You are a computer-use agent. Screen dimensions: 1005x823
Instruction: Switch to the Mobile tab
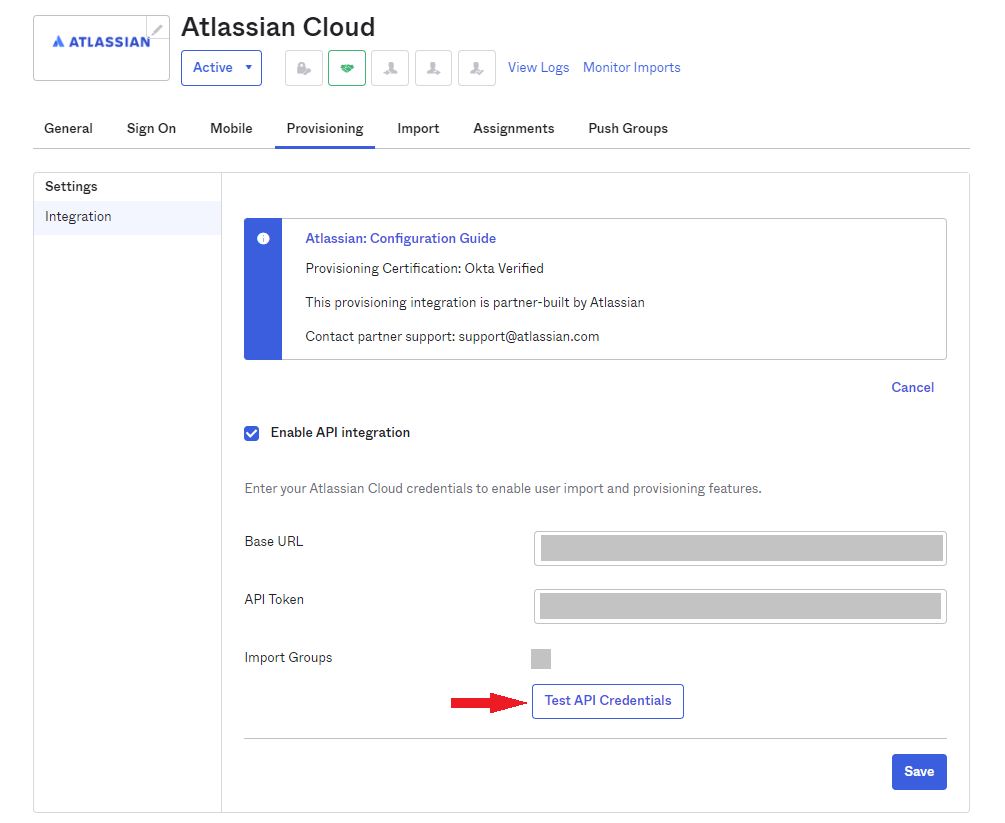click(x=231, y=128)
